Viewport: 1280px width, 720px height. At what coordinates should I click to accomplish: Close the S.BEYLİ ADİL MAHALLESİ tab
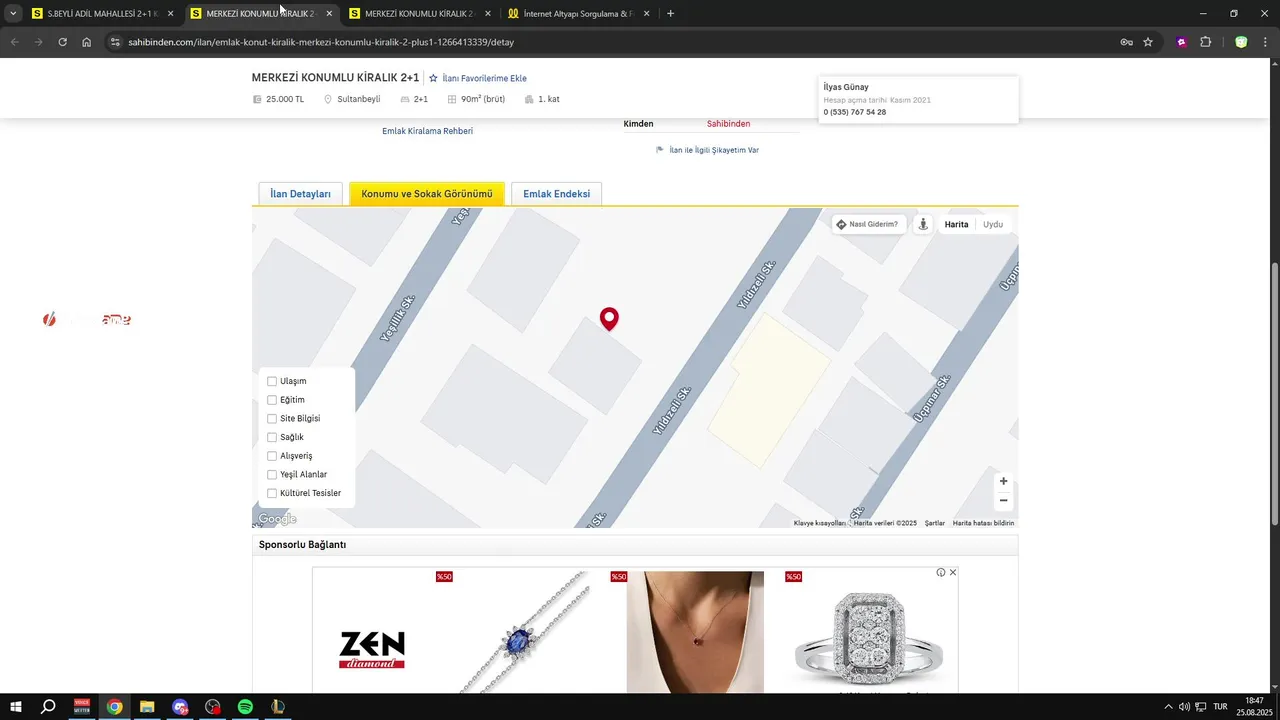coord(170,14)
